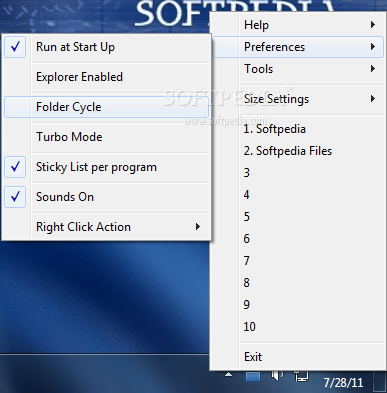Choose empty slot 8
Screen dimensions: 387x393
[x=298, y=283]
